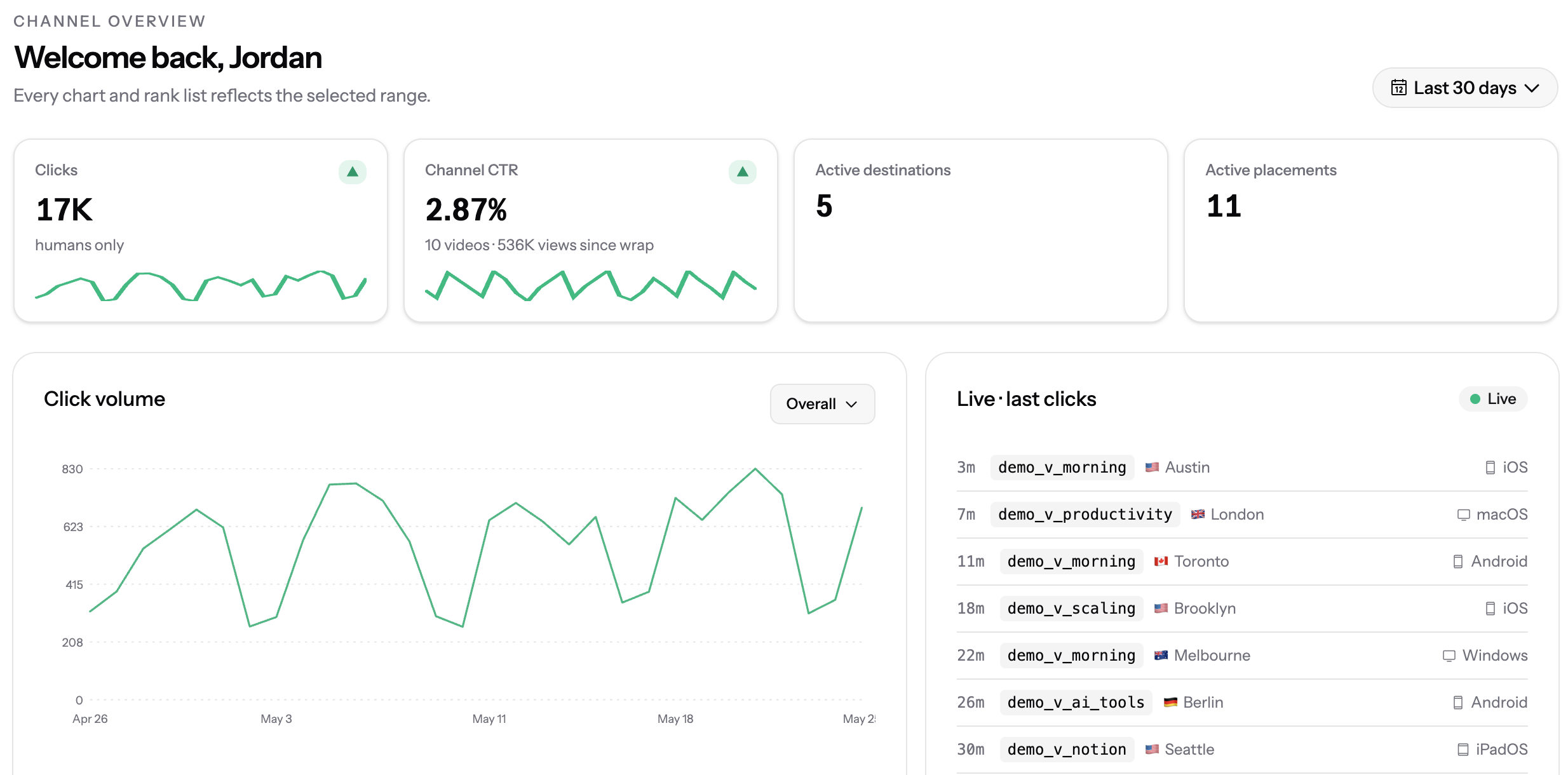
Task: Click the 2.87% Channel CTR value
Action: pyautogui.click(x=466, y=210)
